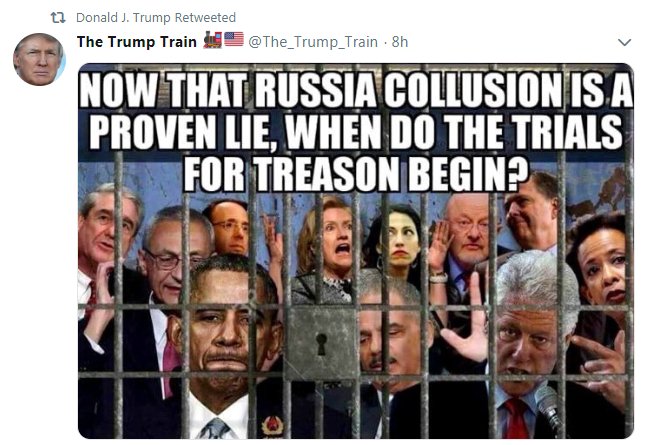Expand the tweet options chevron
The image size is (646, 445).
(x=625, y=42)
